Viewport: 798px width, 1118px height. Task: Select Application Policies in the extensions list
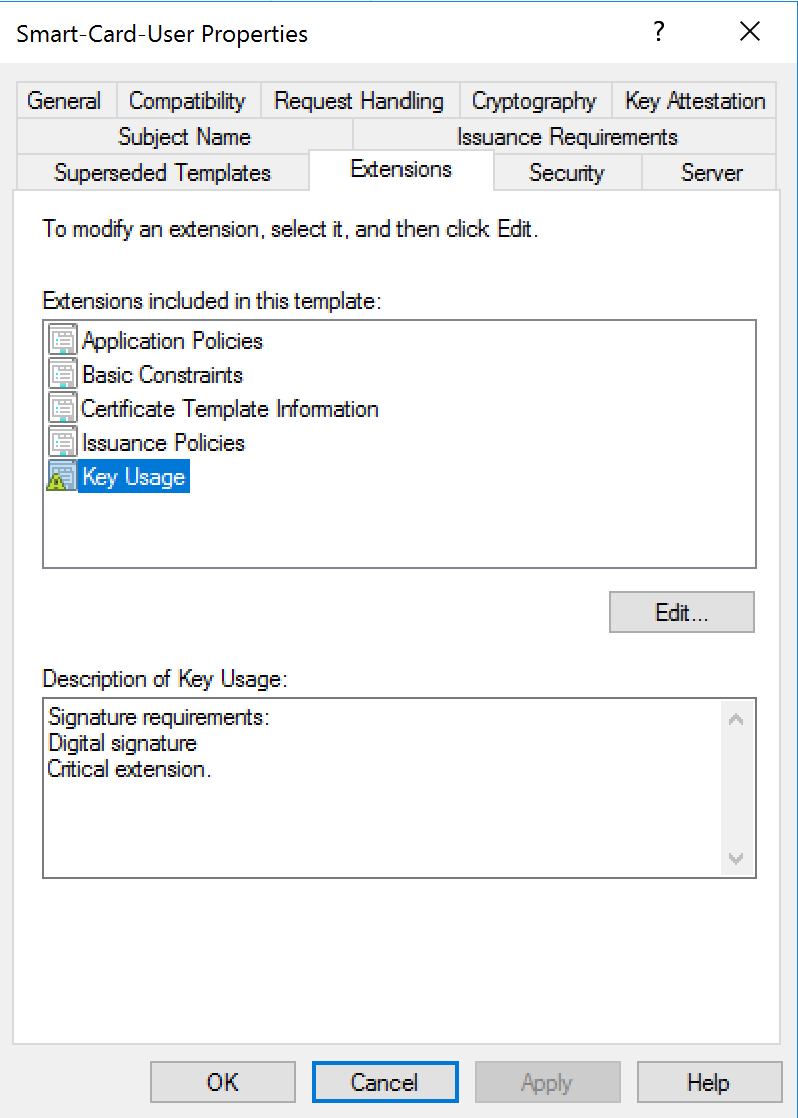[173, 340]
